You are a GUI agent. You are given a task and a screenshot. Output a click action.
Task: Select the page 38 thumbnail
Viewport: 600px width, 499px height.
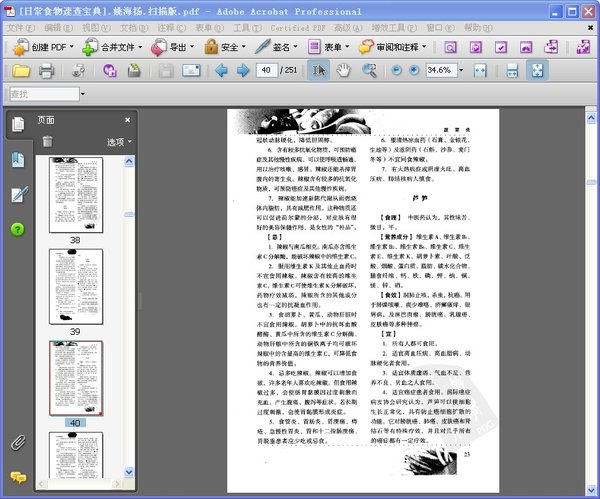75,194
